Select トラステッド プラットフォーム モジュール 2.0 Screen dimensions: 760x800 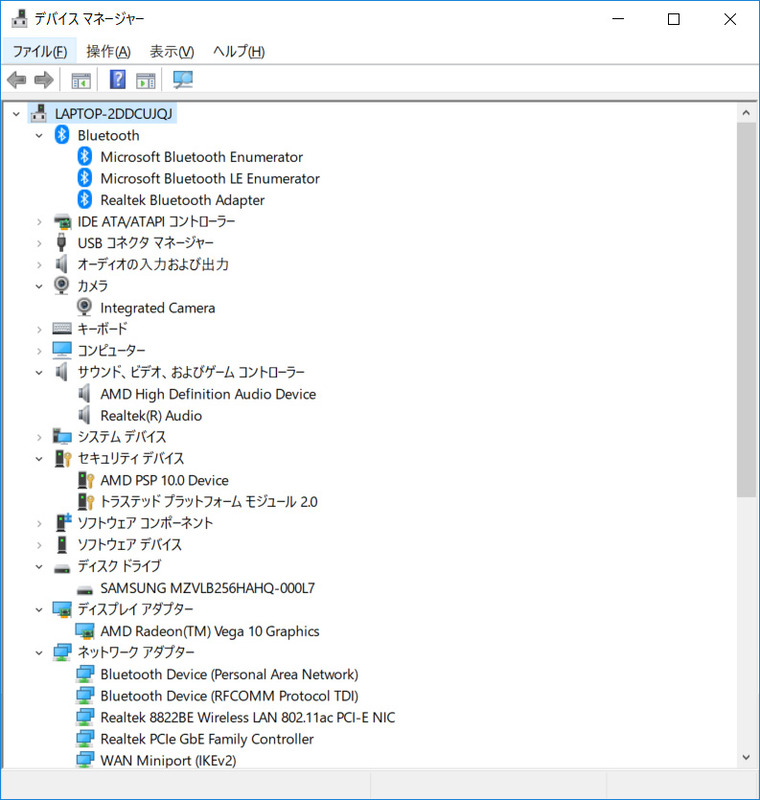point(209,502)
